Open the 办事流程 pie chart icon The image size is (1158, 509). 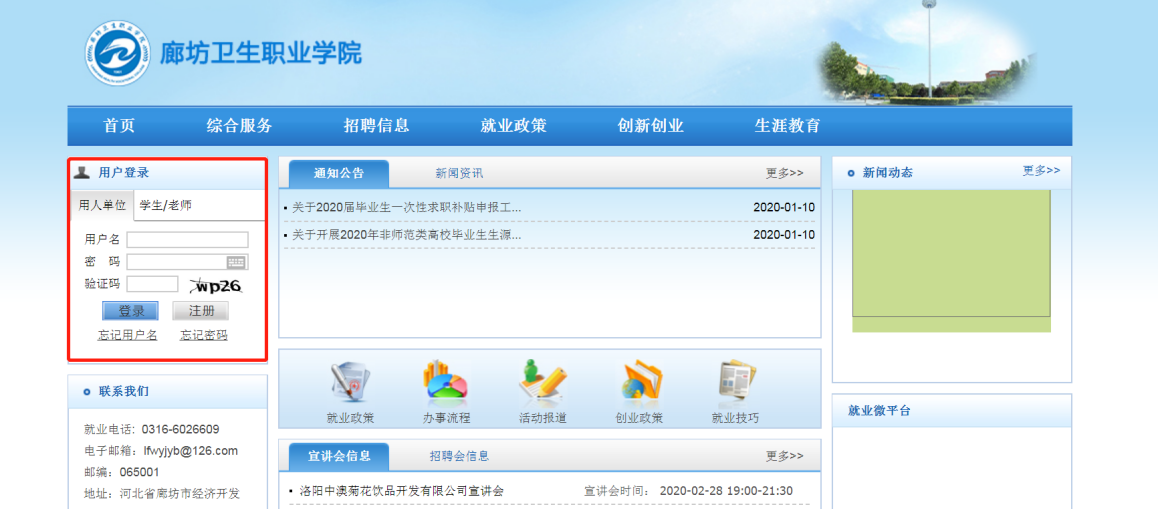click(x=446, y=381)
